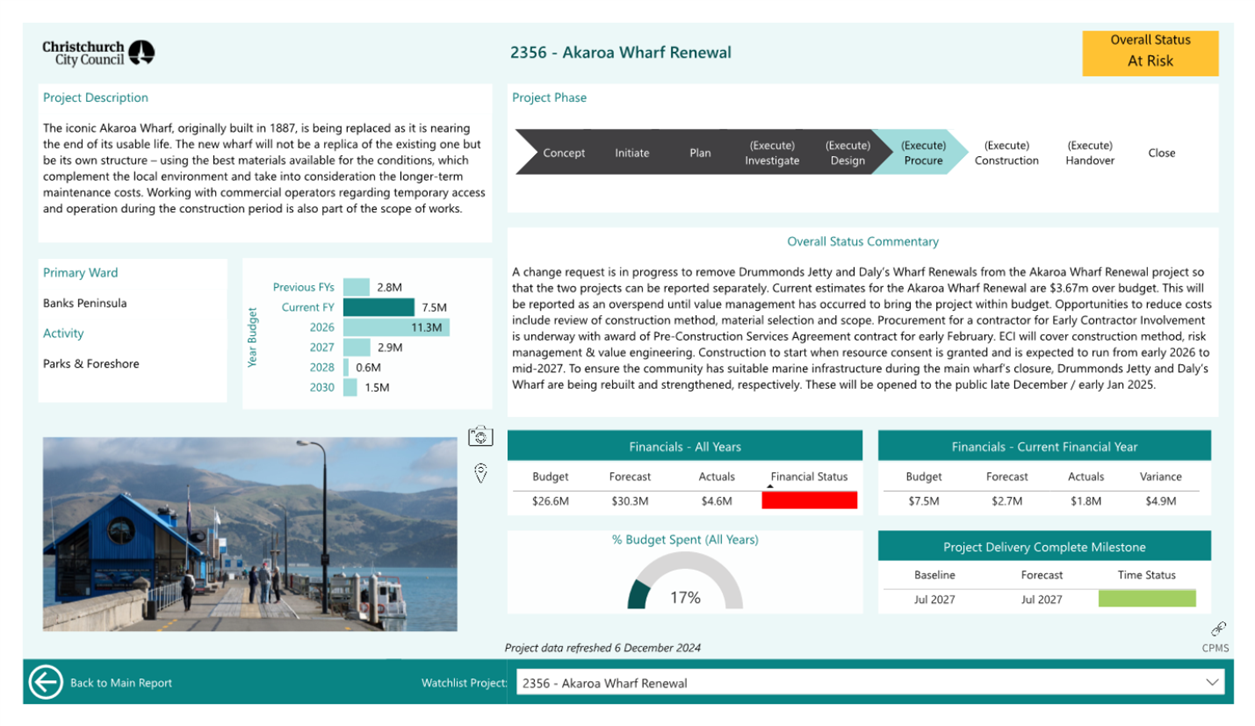Screen dimensions: 1255x726
Task: Click the current year forecast $2.7M
Action: [x=1006, y=501]
